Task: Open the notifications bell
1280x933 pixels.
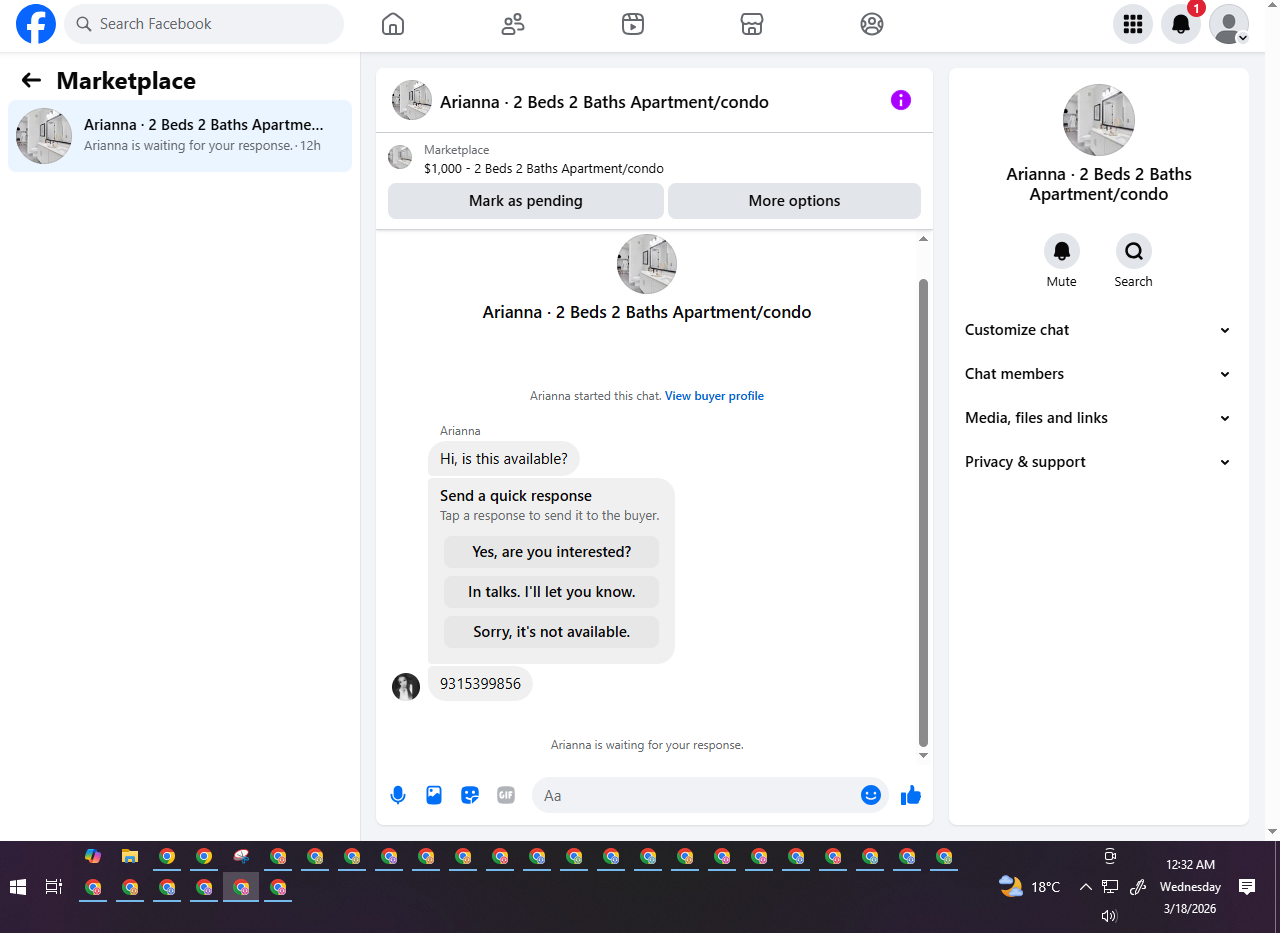Action: click(x=1181, y=24)
